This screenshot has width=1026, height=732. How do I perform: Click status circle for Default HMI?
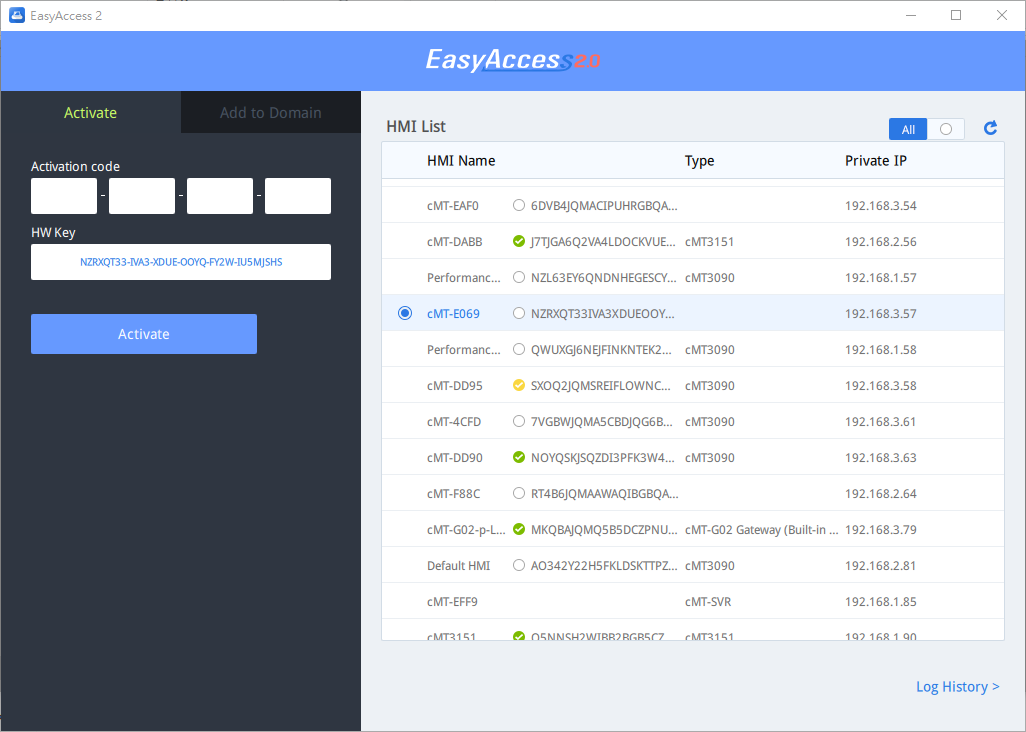pos(519,565)
